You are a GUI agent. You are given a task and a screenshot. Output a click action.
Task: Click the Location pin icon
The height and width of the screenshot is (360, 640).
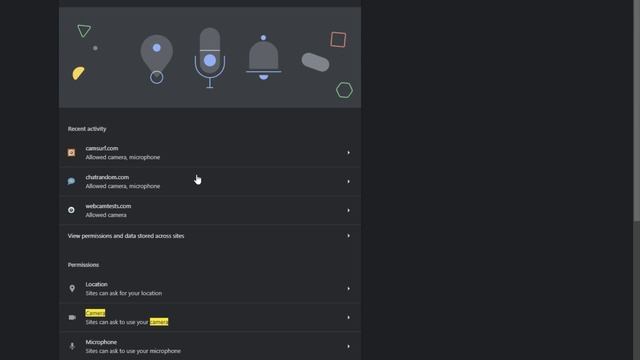coord(72,289)
